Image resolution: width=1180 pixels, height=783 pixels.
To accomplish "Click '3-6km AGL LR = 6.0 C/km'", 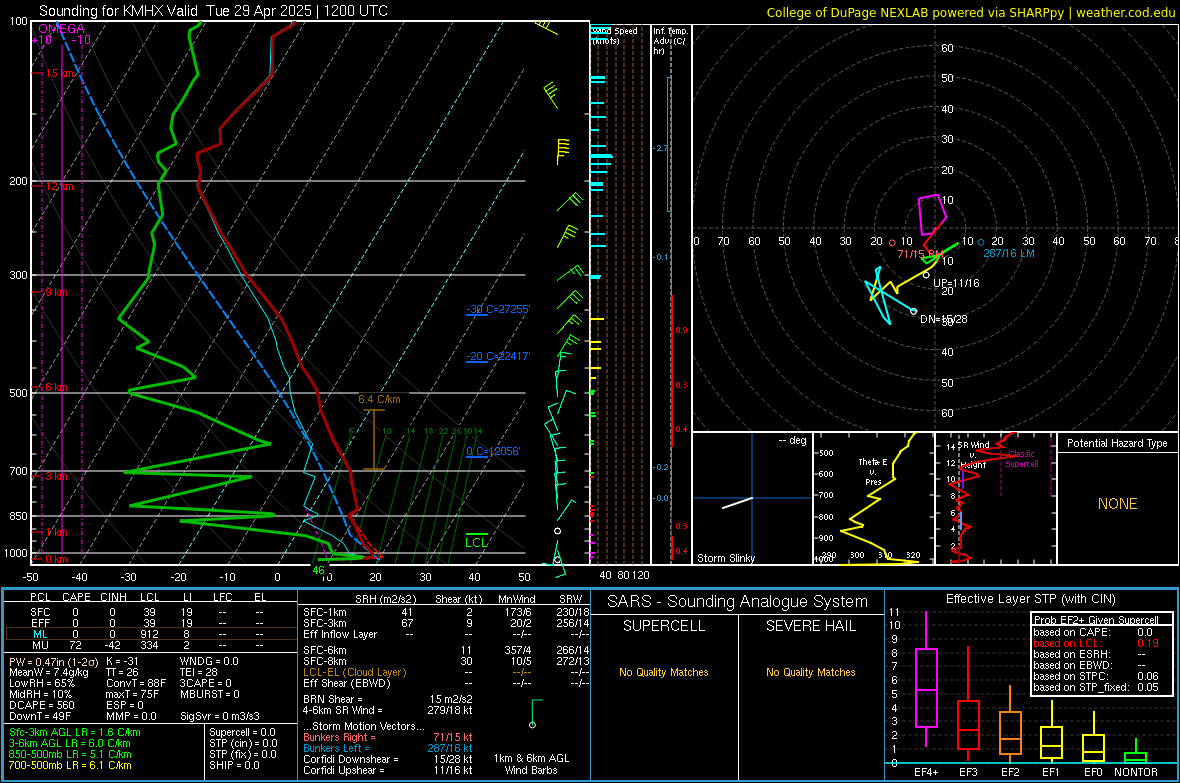I will pos(70,743).
